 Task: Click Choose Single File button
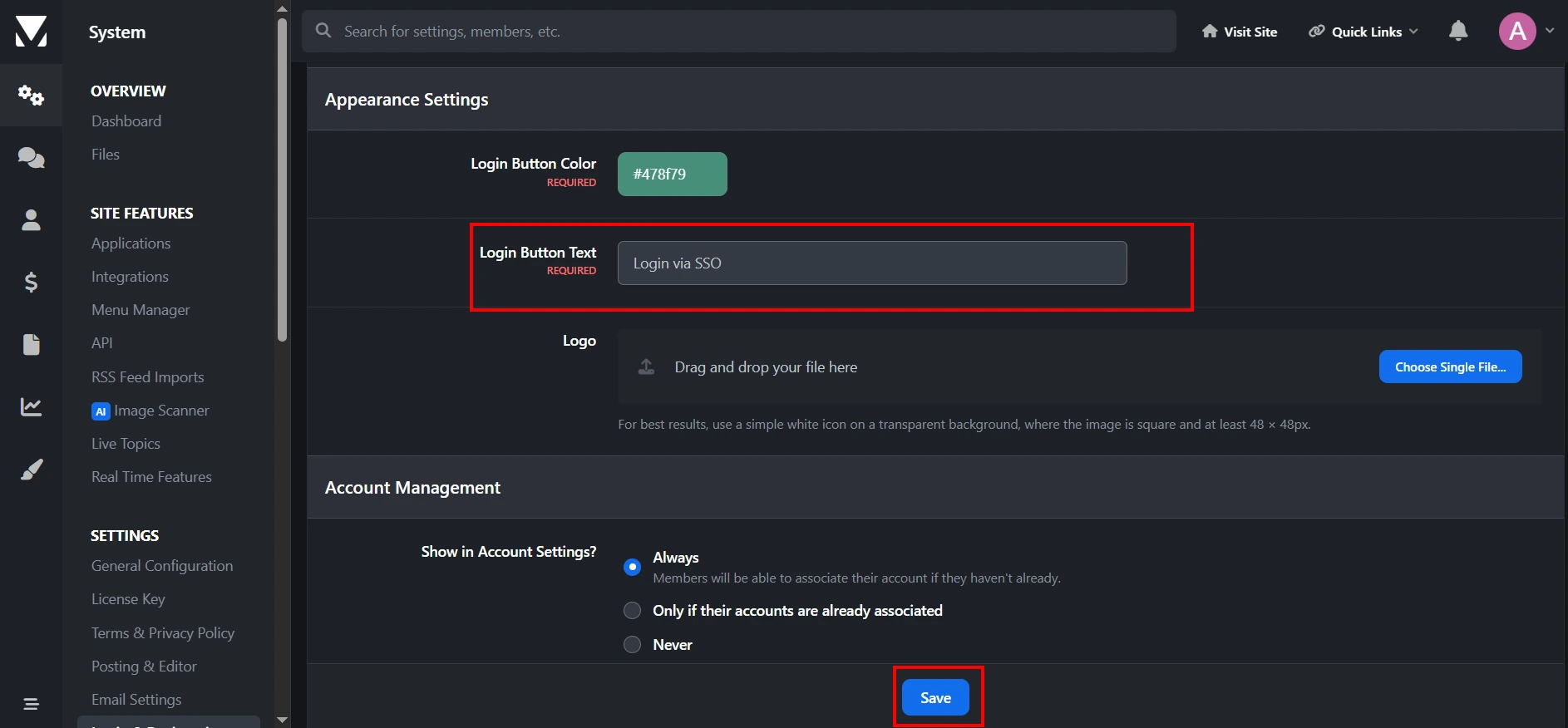pyautogui.click(x=1450, y=366)
